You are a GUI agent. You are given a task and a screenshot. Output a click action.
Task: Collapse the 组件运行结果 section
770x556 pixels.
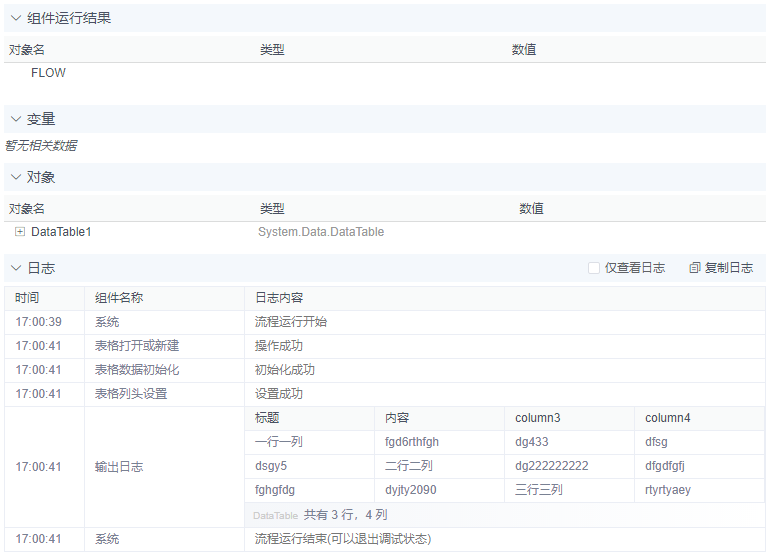click(16, 18)
